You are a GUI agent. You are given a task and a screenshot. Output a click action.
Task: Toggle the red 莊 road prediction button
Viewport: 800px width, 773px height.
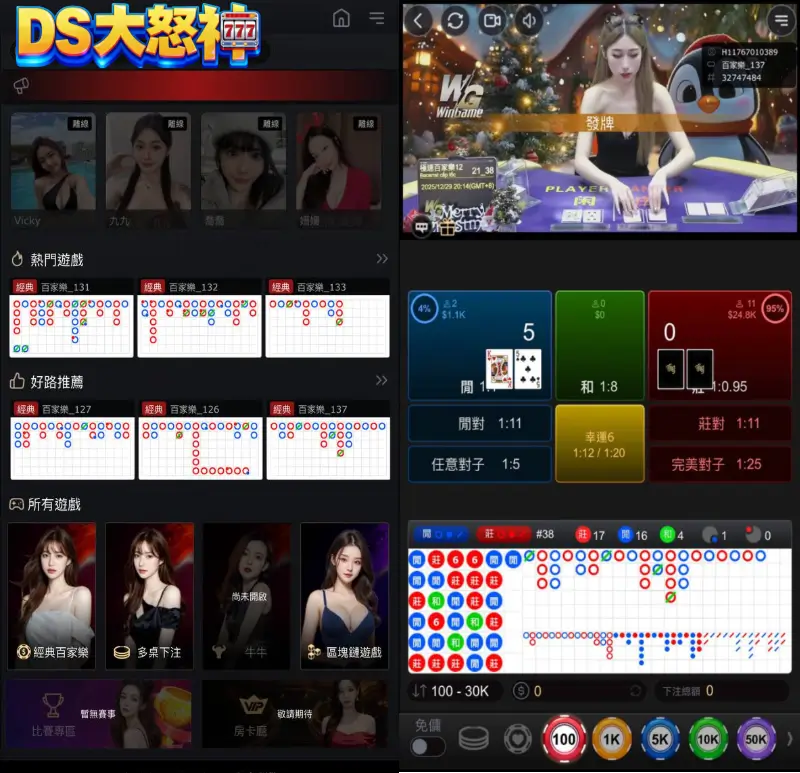502,534
